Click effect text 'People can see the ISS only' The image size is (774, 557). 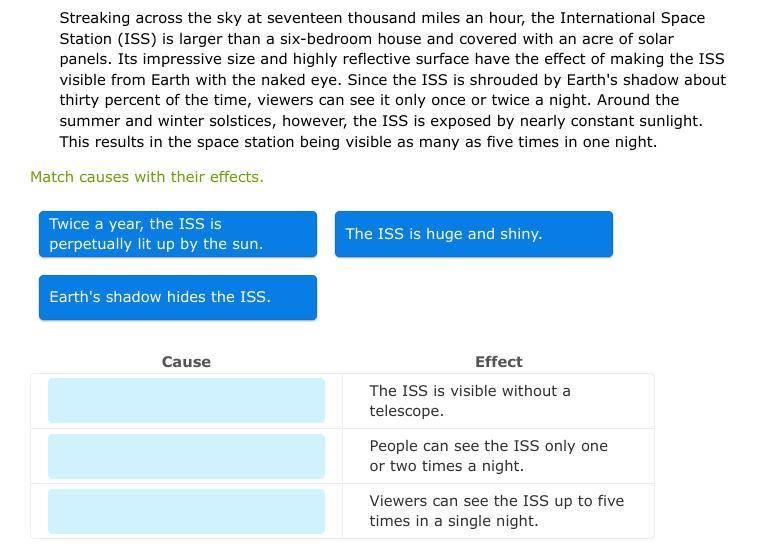pyautogui.click(x=489, y=456)
